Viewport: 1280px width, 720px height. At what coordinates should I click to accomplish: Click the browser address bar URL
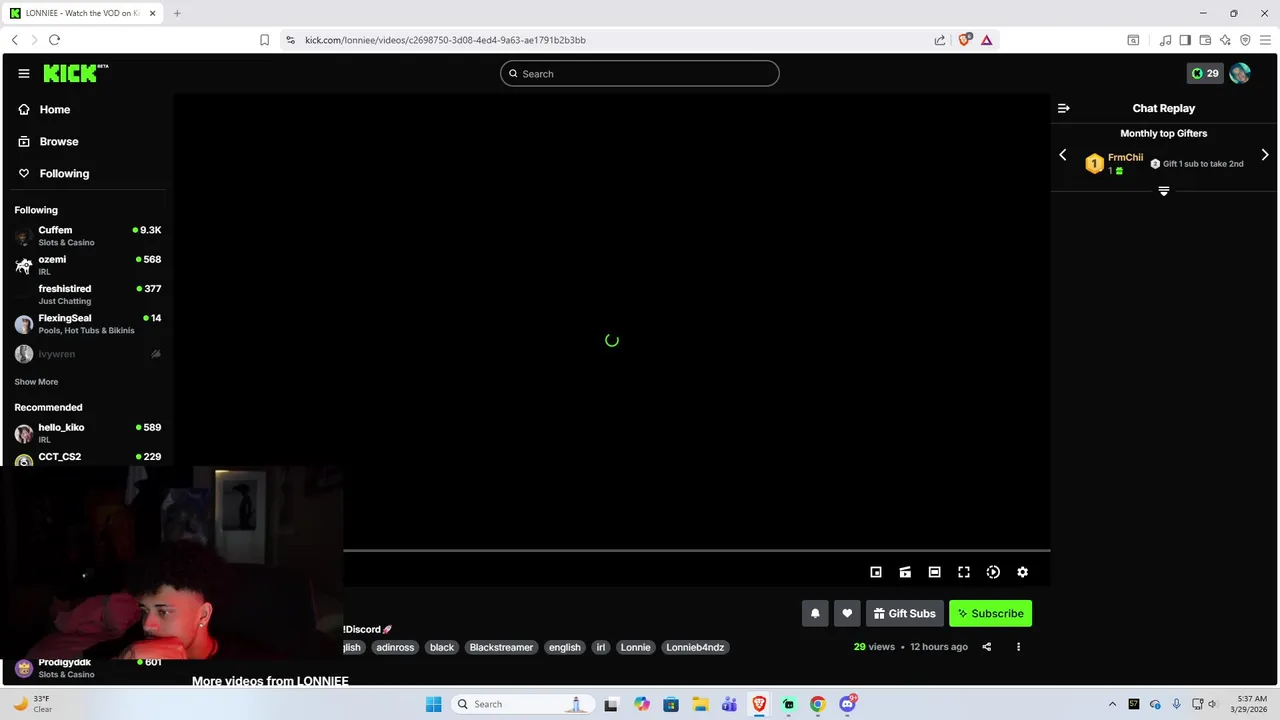(445, 40)
